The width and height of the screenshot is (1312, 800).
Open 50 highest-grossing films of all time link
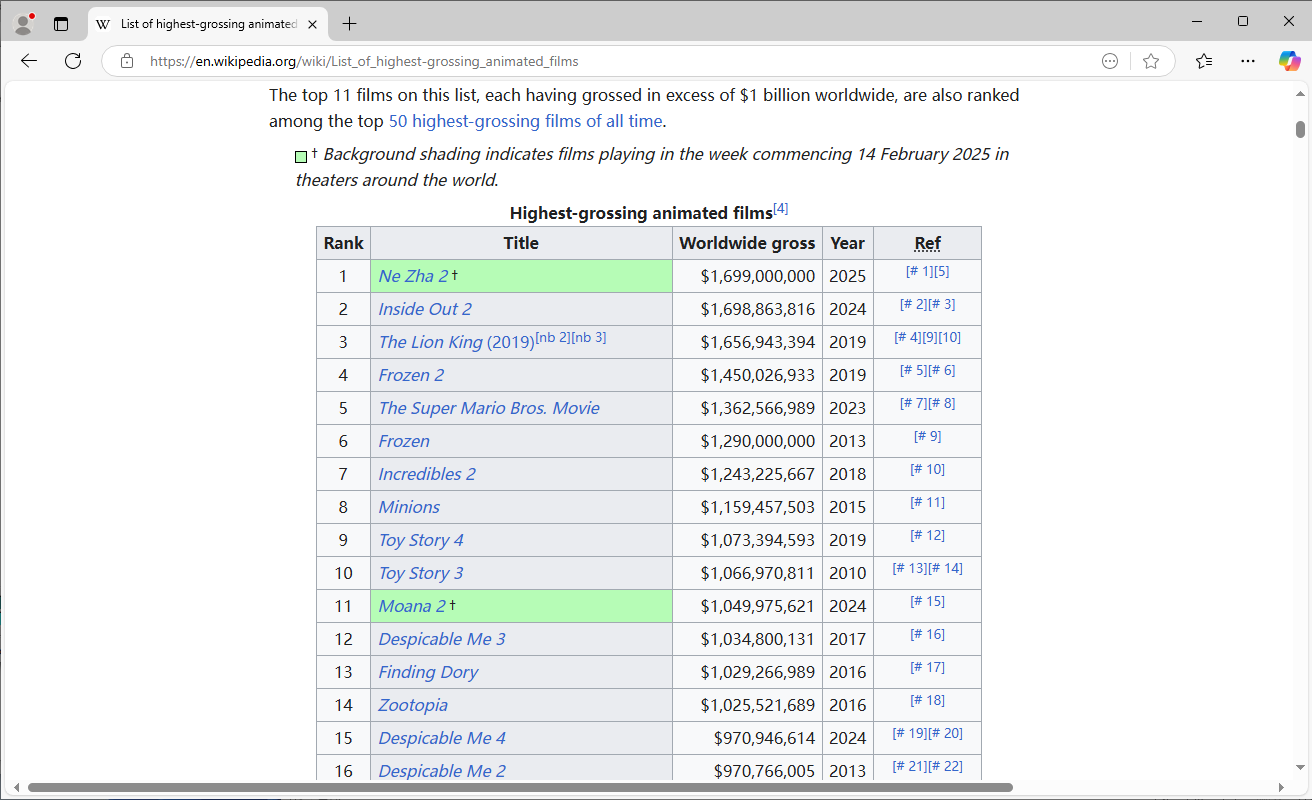click(525, 121)
